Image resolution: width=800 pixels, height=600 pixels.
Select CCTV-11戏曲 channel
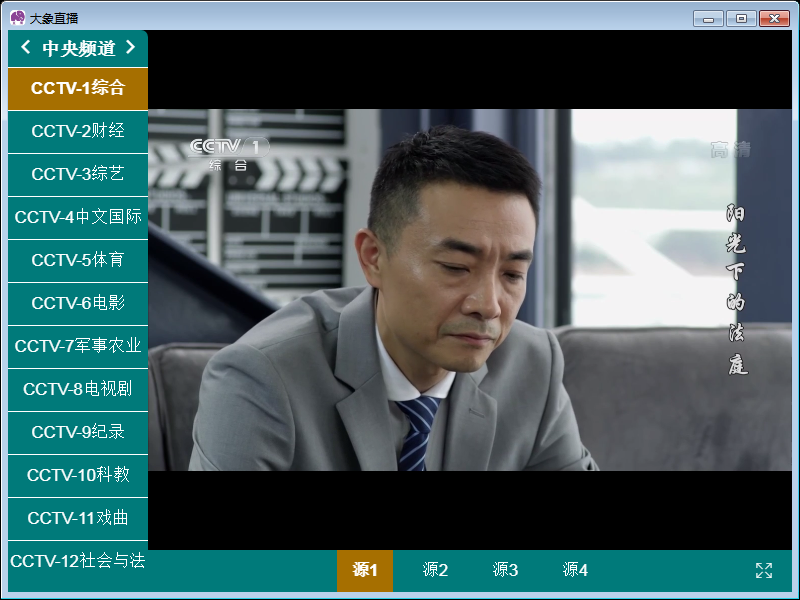(x=78, y=518)
